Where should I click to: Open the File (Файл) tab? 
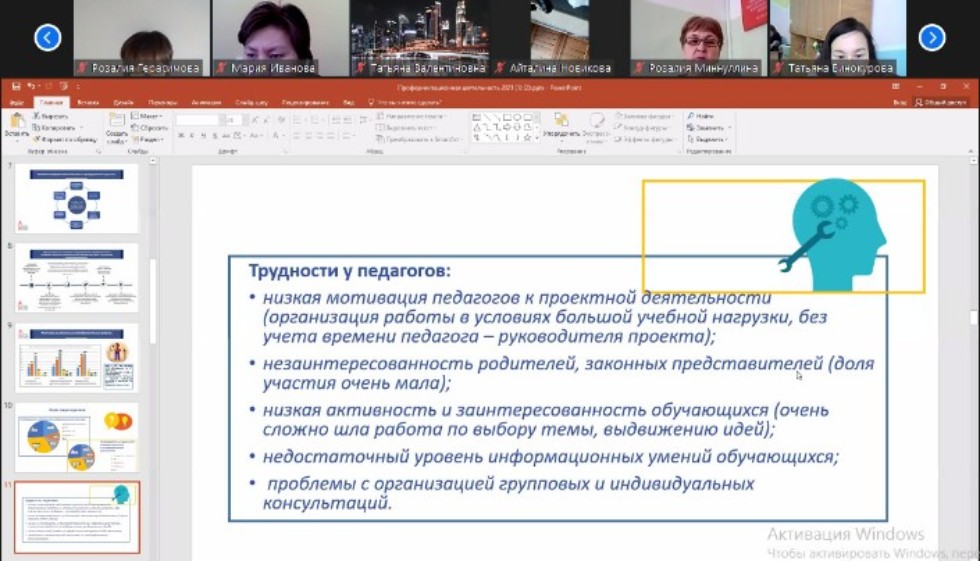pos(17,102)
